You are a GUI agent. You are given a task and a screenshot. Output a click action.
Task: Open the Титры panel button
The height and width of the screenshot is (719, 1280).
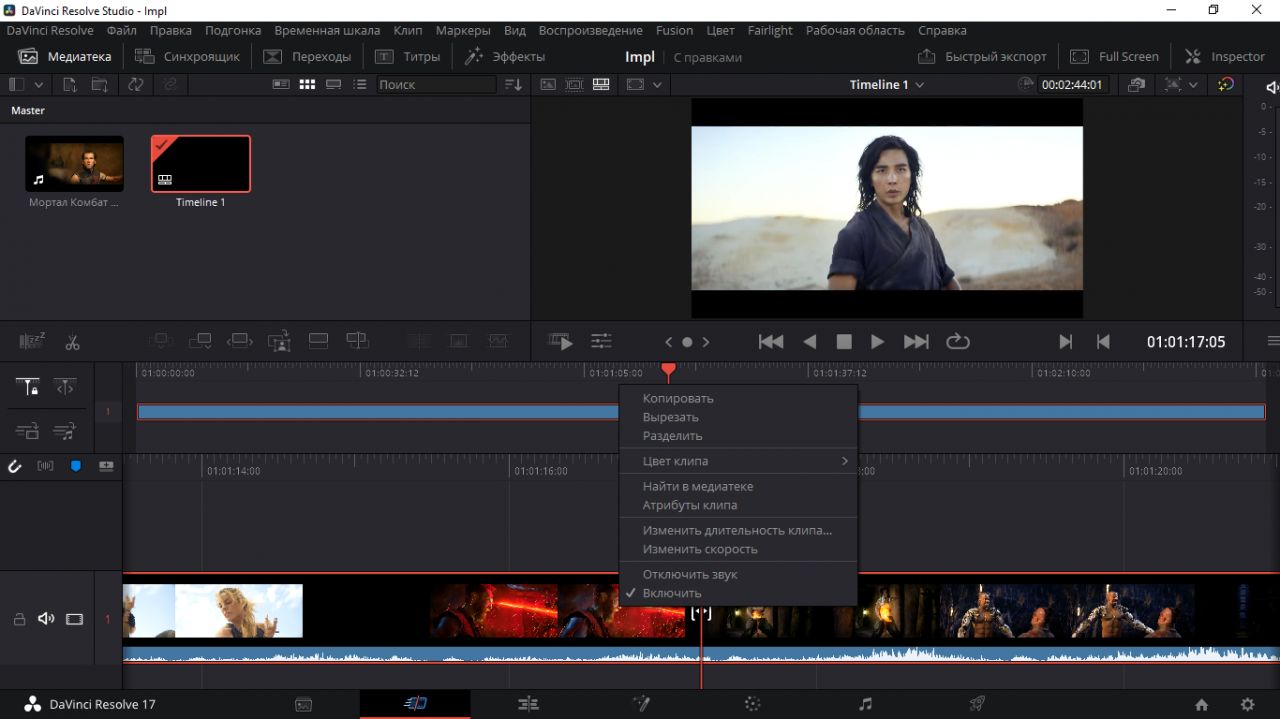(408, 56)
